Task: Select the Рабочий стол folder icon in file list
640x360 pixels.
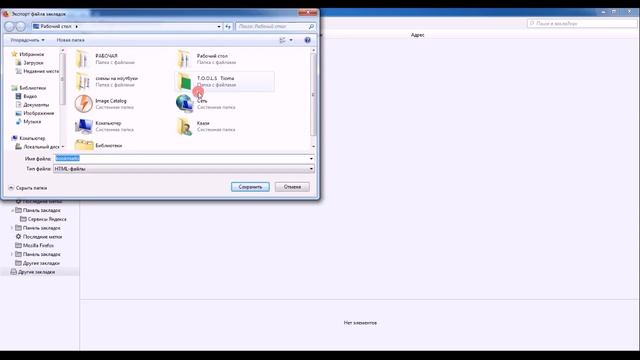Action: pyautogui.click(x=184, y=59)
